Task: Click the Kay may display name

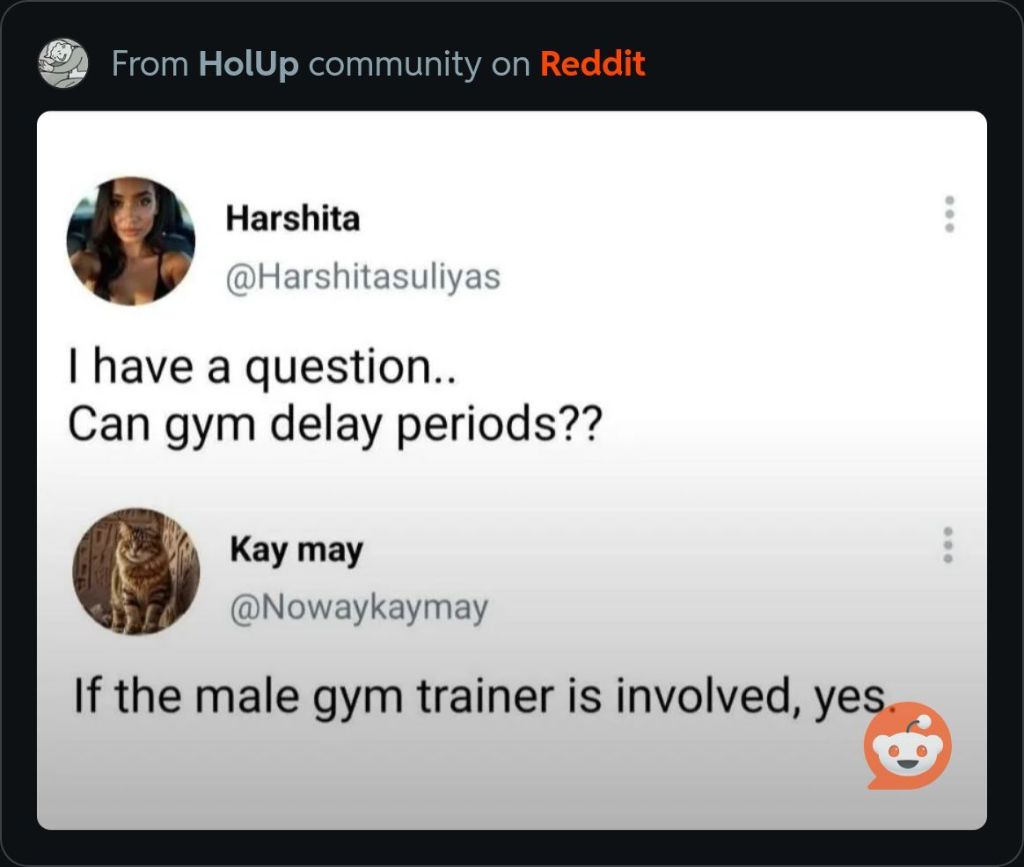Action: pos(296,550)
